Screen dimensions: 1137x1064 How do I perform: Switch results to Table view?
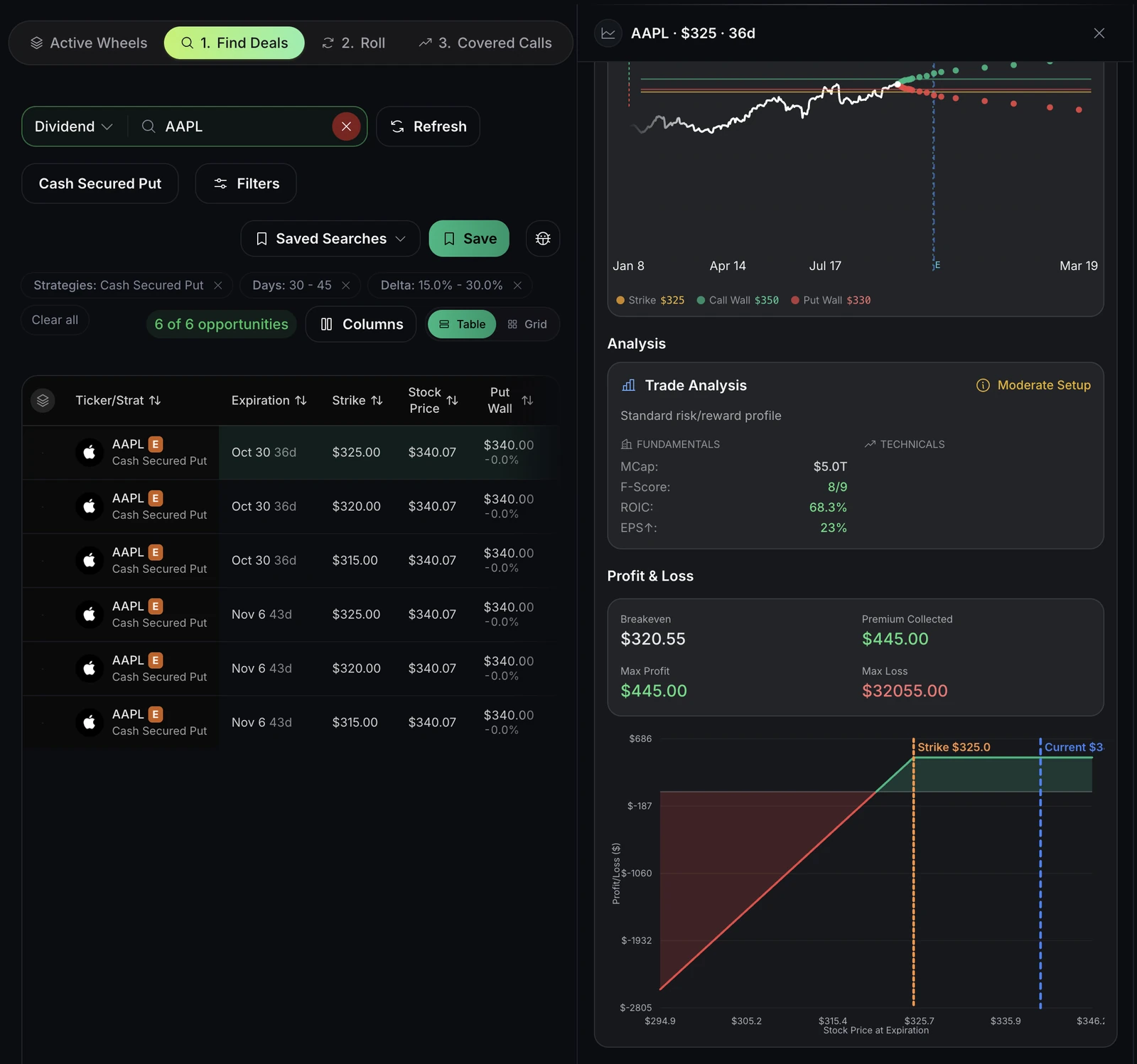pyautogui.click(x=462, y=324)
